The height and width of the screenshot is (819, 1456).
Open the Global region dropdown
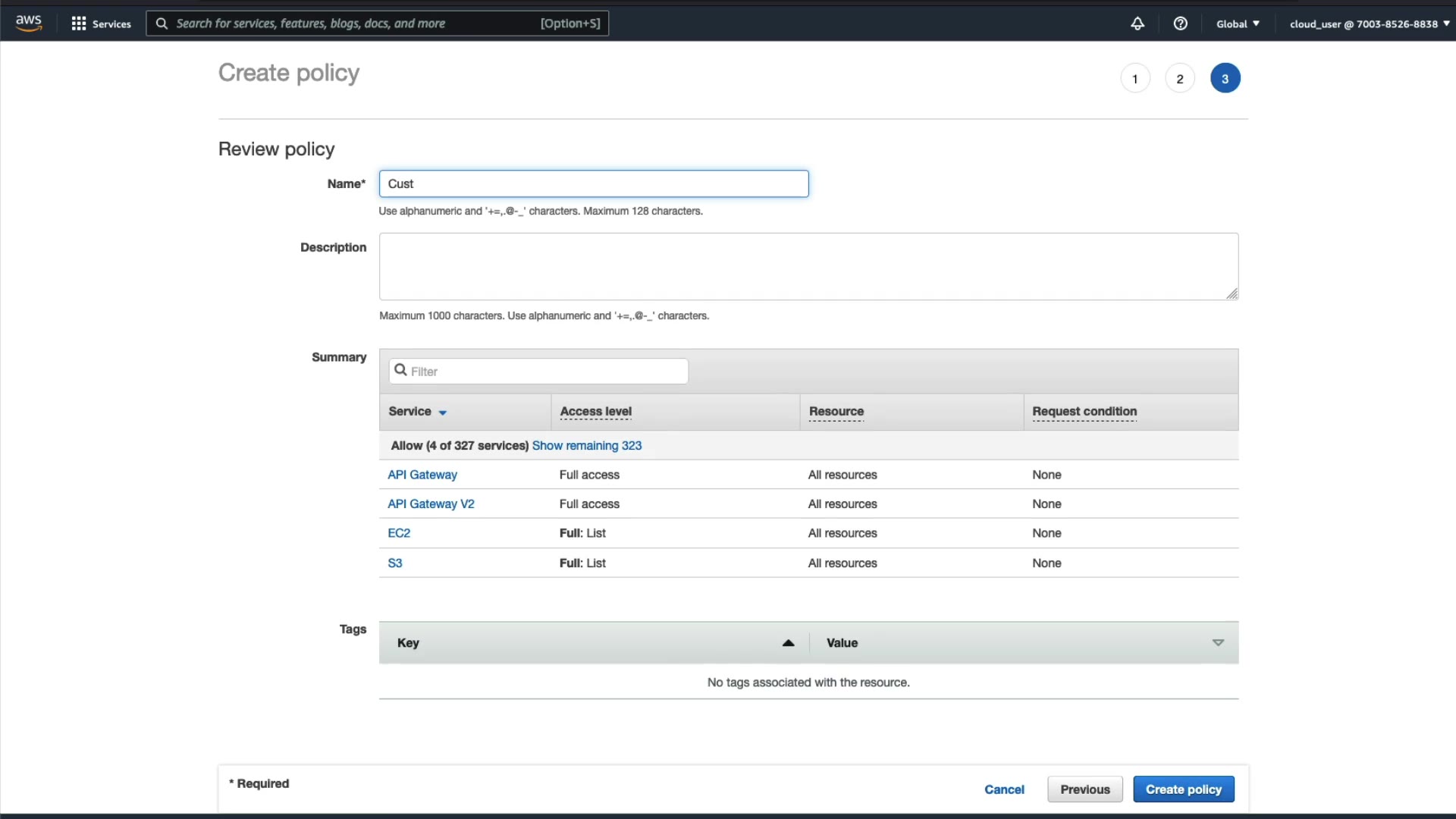point(1238,24)
